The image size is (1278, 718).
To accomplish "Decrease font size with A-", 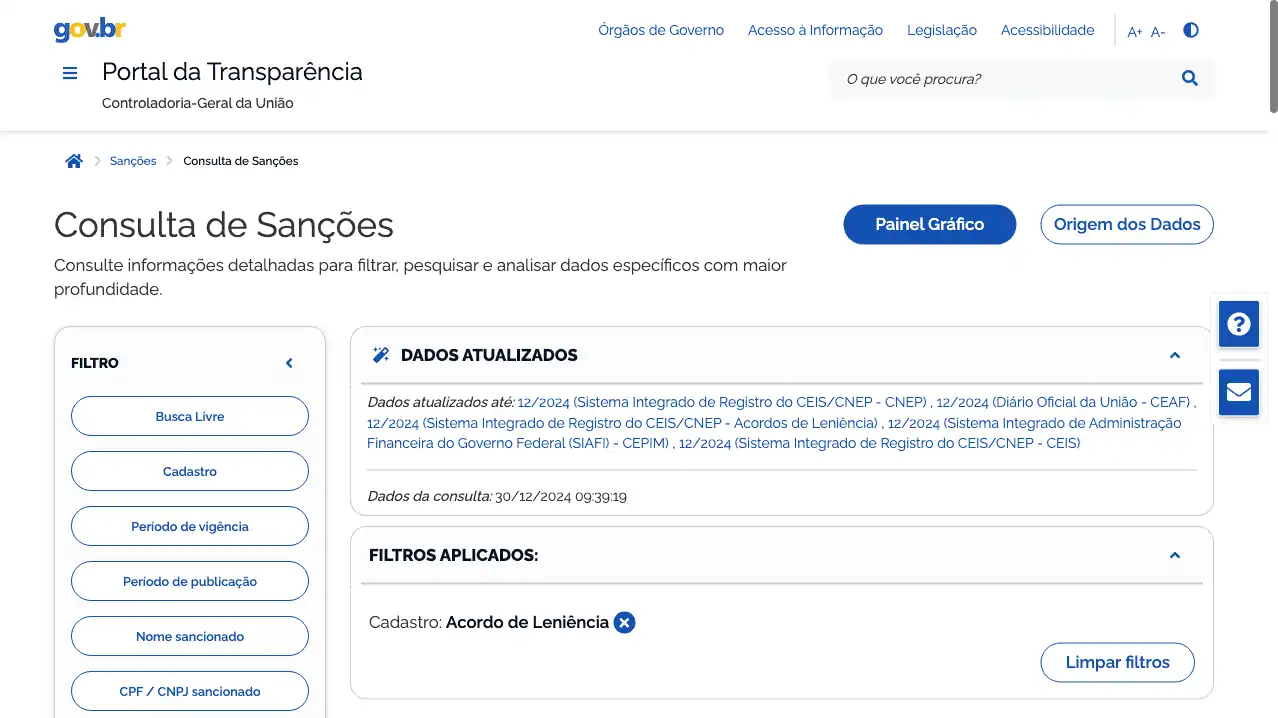I will click(1158, 32).
